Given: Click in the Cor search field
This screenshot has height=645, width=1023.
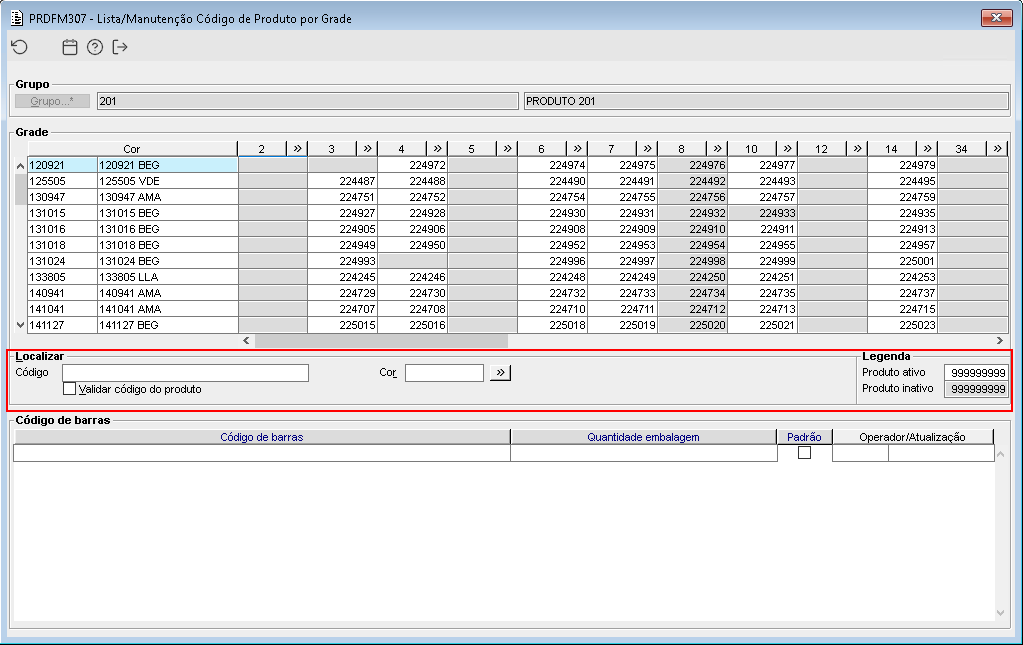Looking at the screenshot, I should pyautogui.click(x=444, y=372).
